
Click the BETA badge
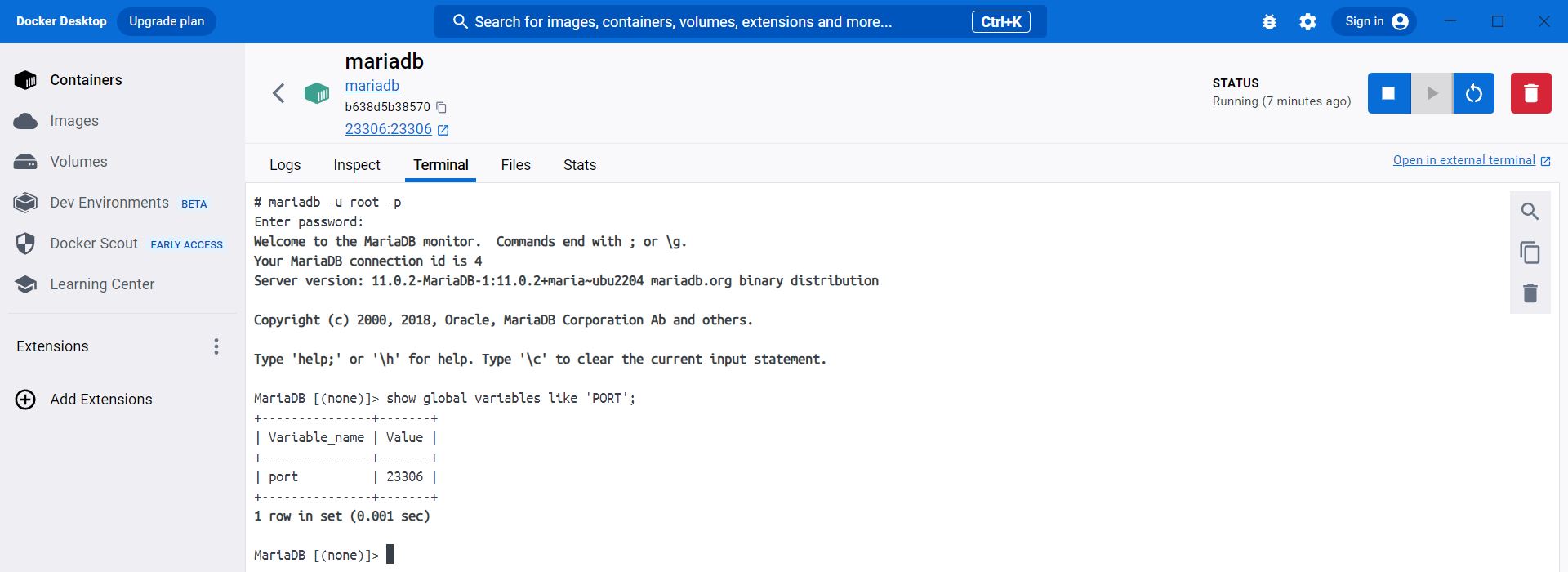[x=194, y=204]
